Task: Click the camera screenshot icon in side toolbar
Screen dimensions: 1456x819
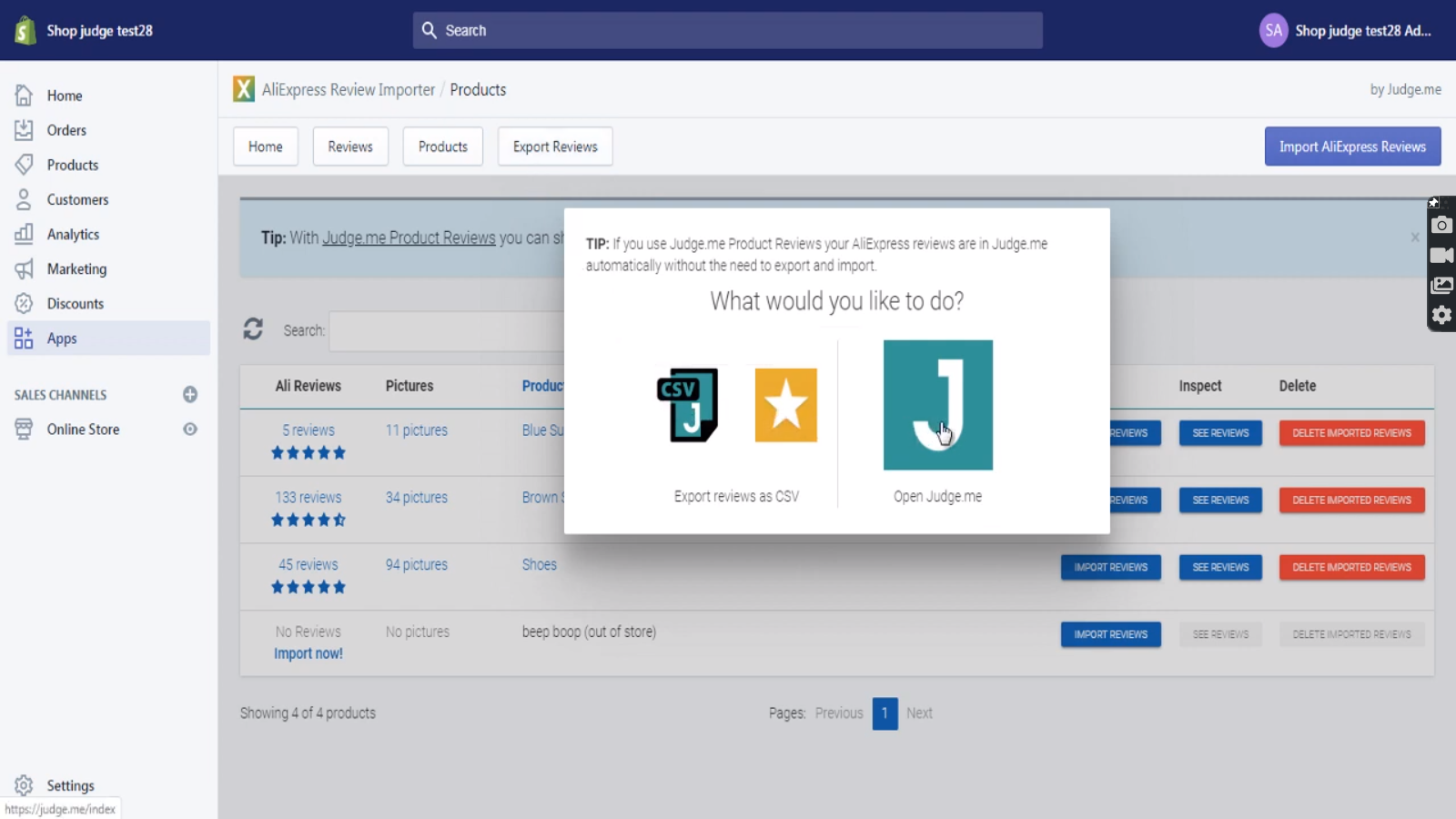Action: [1441, 226]
